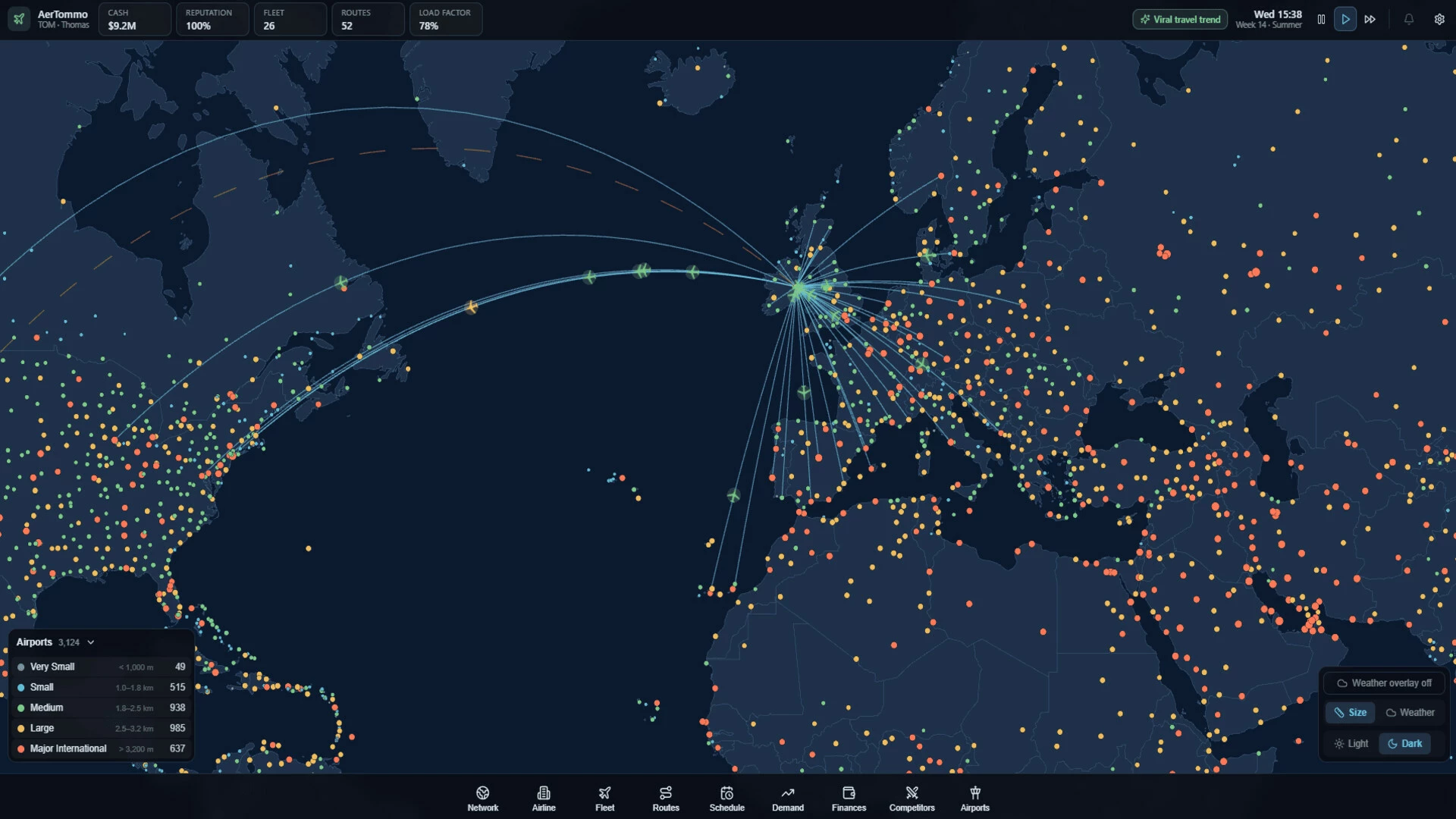Collapse the Airports legend chevron
The height and width of the screenshot is (819, 1456).
[91, 642]
